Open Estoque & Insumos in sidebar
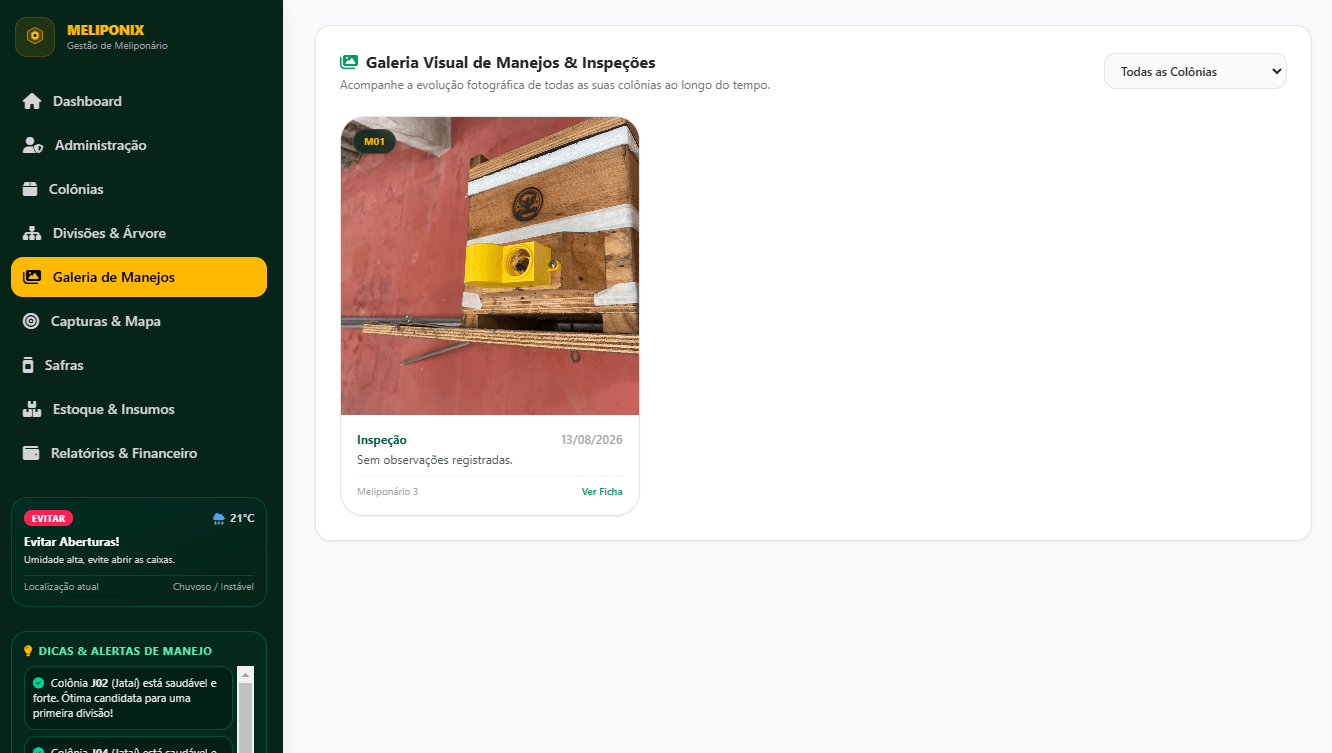 139,409
